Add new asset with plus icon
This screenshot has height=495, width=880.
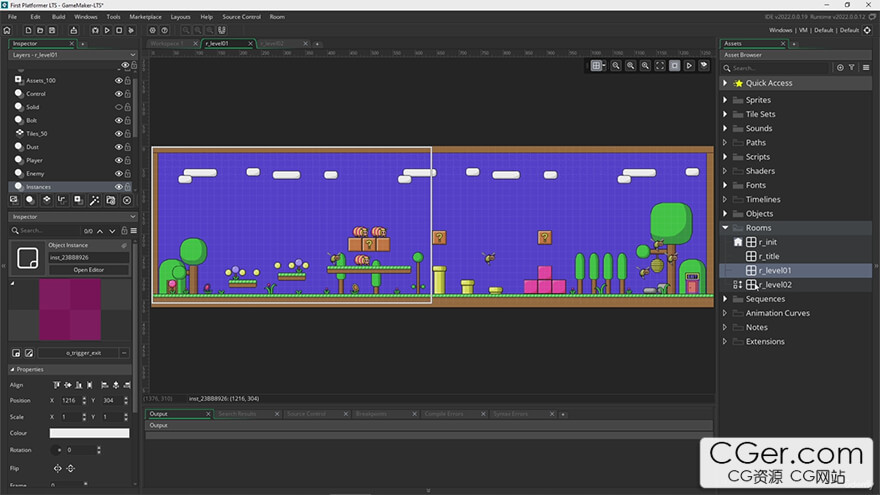[840, 67]
